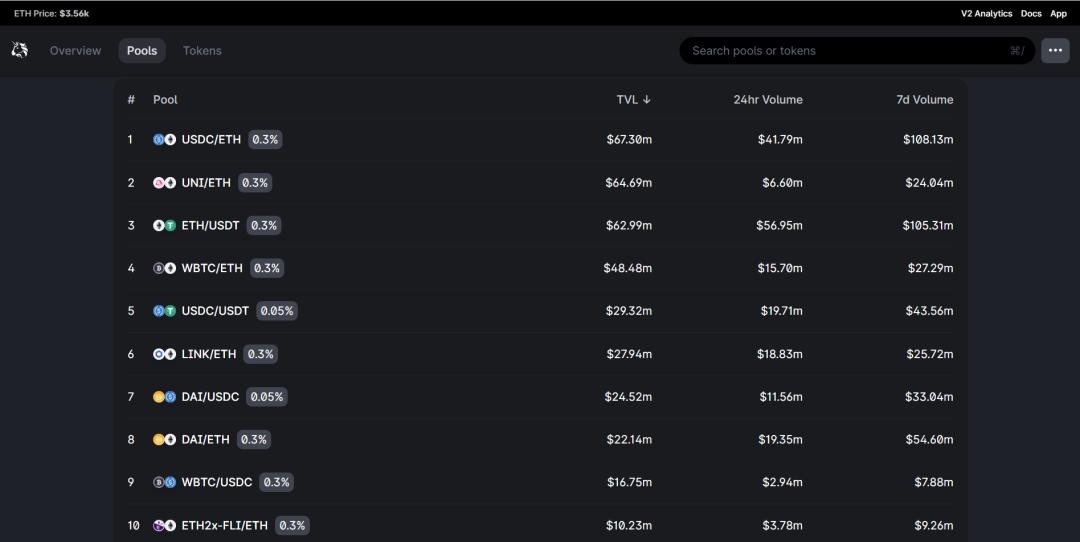The height and width of the screenshot is (542, 1080).
Task: Click the Uniswap unicorn logo
Action: coord(20,50)
